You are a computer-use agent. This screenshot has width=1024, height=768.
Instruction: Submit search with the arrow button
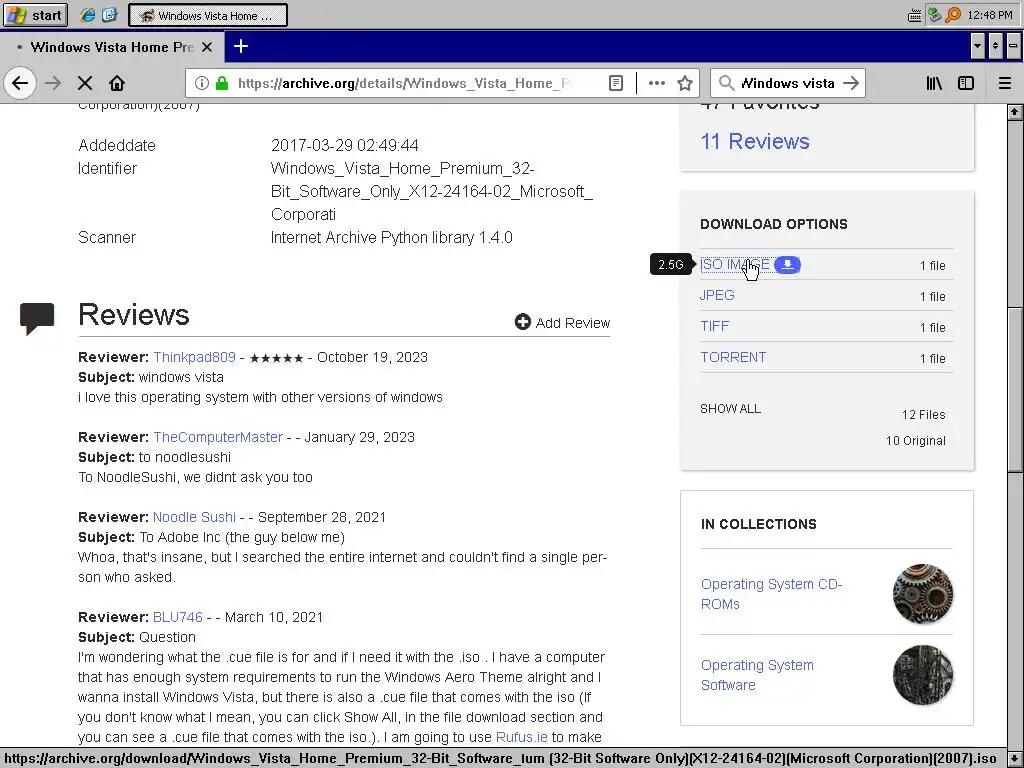(x=851, y=83)
